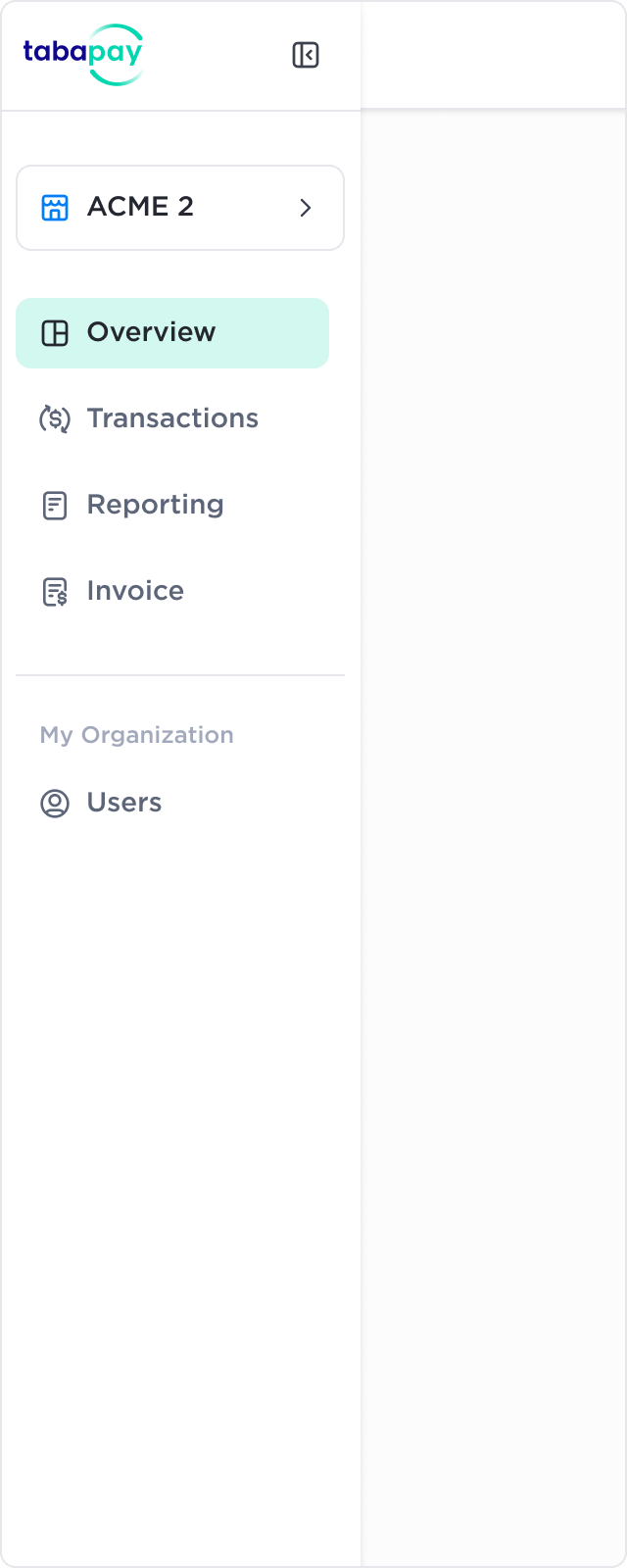Click the tabapay logo
This screenshot has width=627, height=1568.
point(83,55)
